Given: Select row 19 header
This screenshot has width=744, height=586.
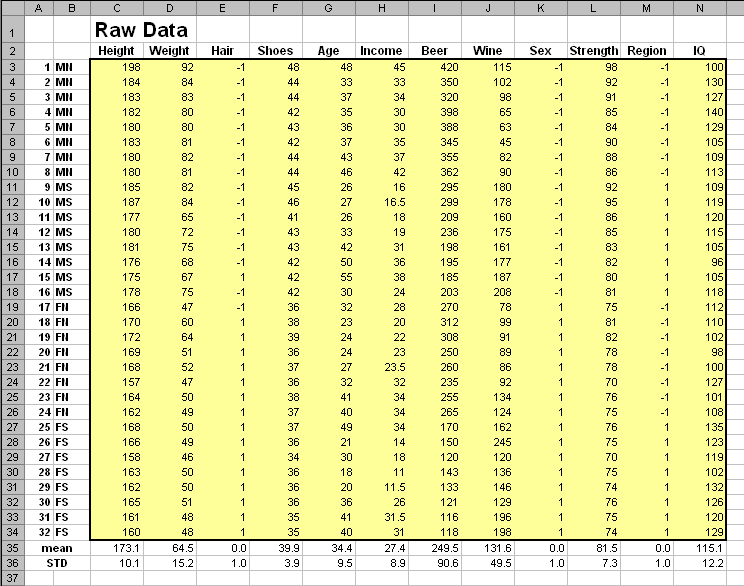Looking at the screenshot, I should [x=12, y=307].
